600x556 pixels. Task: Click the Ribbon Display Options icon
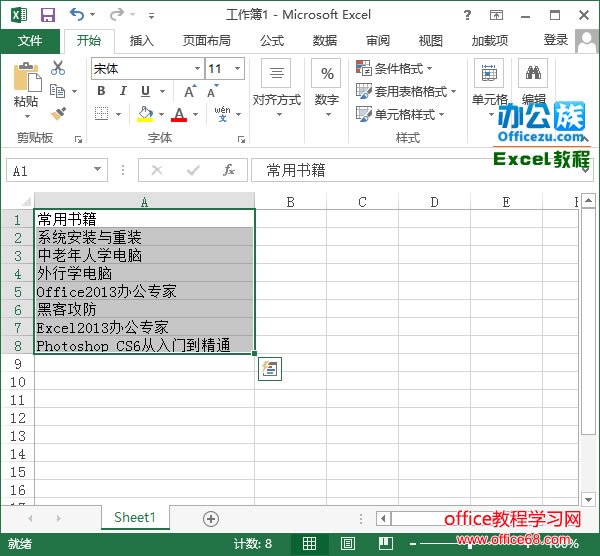coord(496,15)
